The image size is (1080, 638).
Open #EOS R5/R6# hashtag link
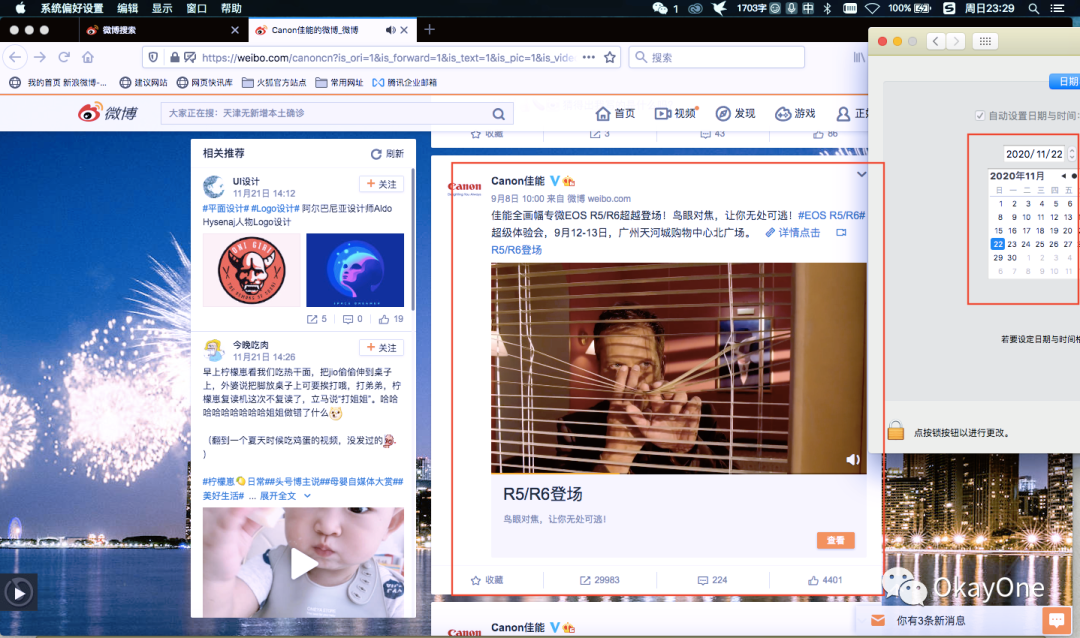tap(831, 215)
